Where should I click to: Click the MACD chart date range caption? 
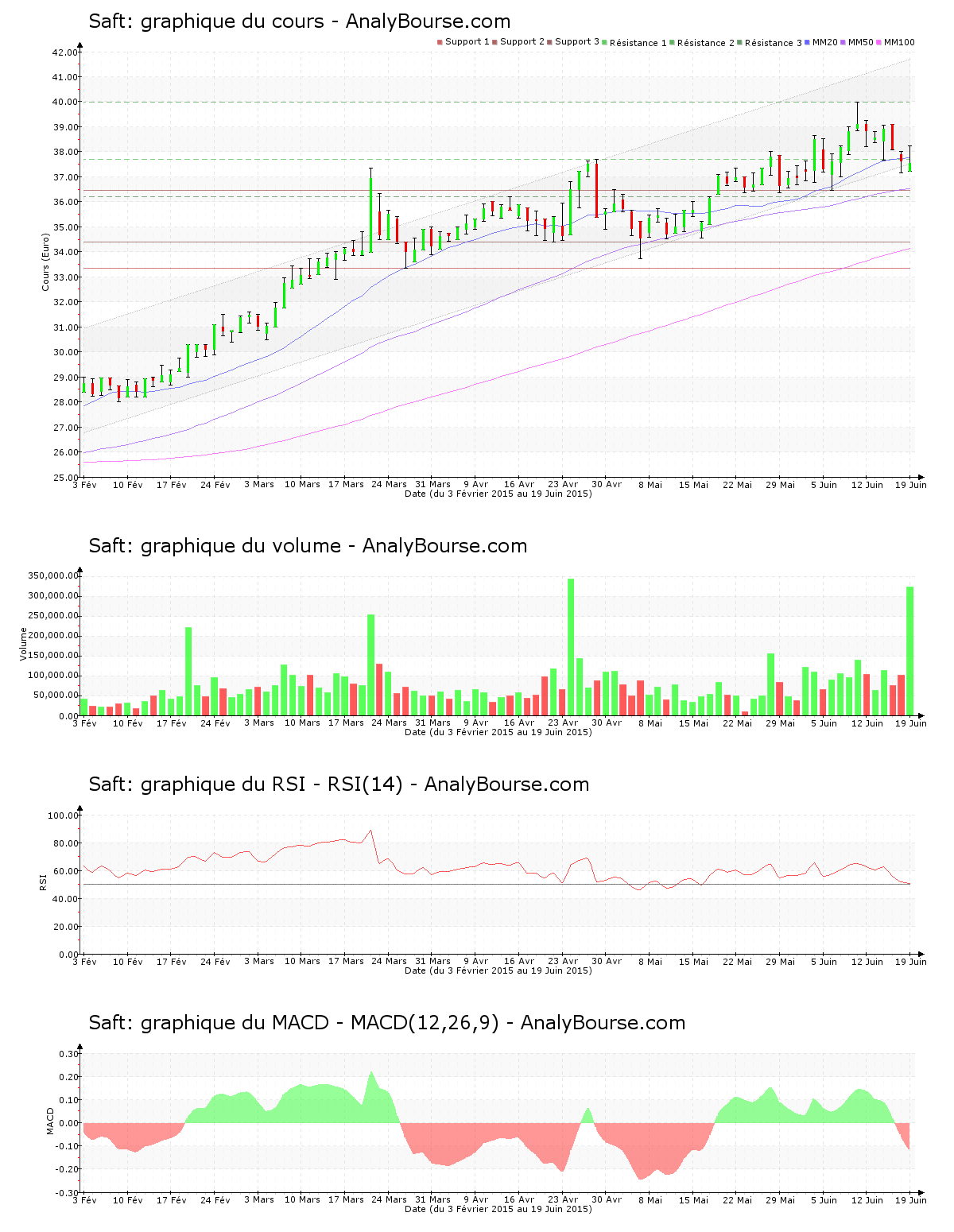click(498, 1209)
